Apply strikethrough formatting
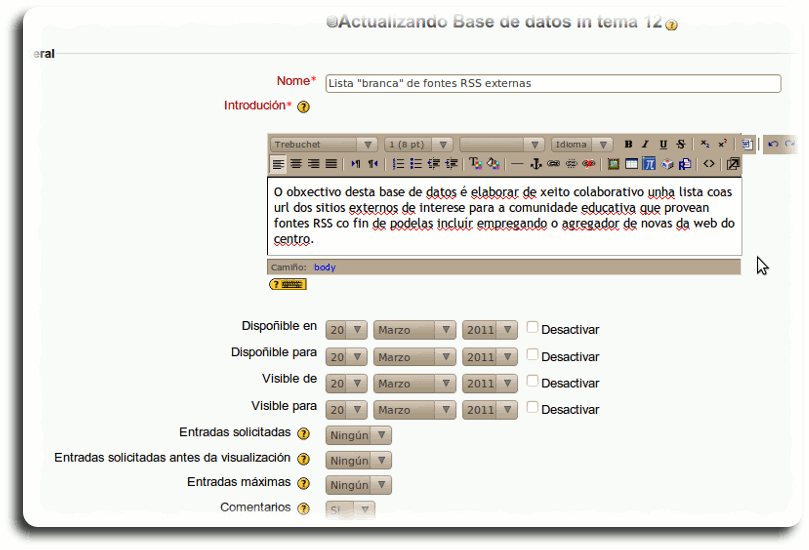The height and width of the screenshot is (550, 809). click(x=681, y=144)
